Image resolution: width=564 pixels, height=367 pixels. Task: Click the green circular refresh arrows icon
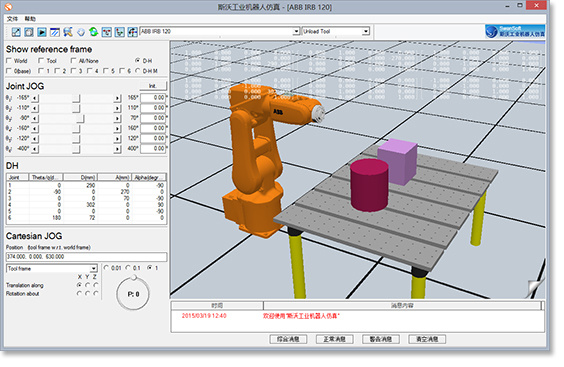click(x=94, y=32)
